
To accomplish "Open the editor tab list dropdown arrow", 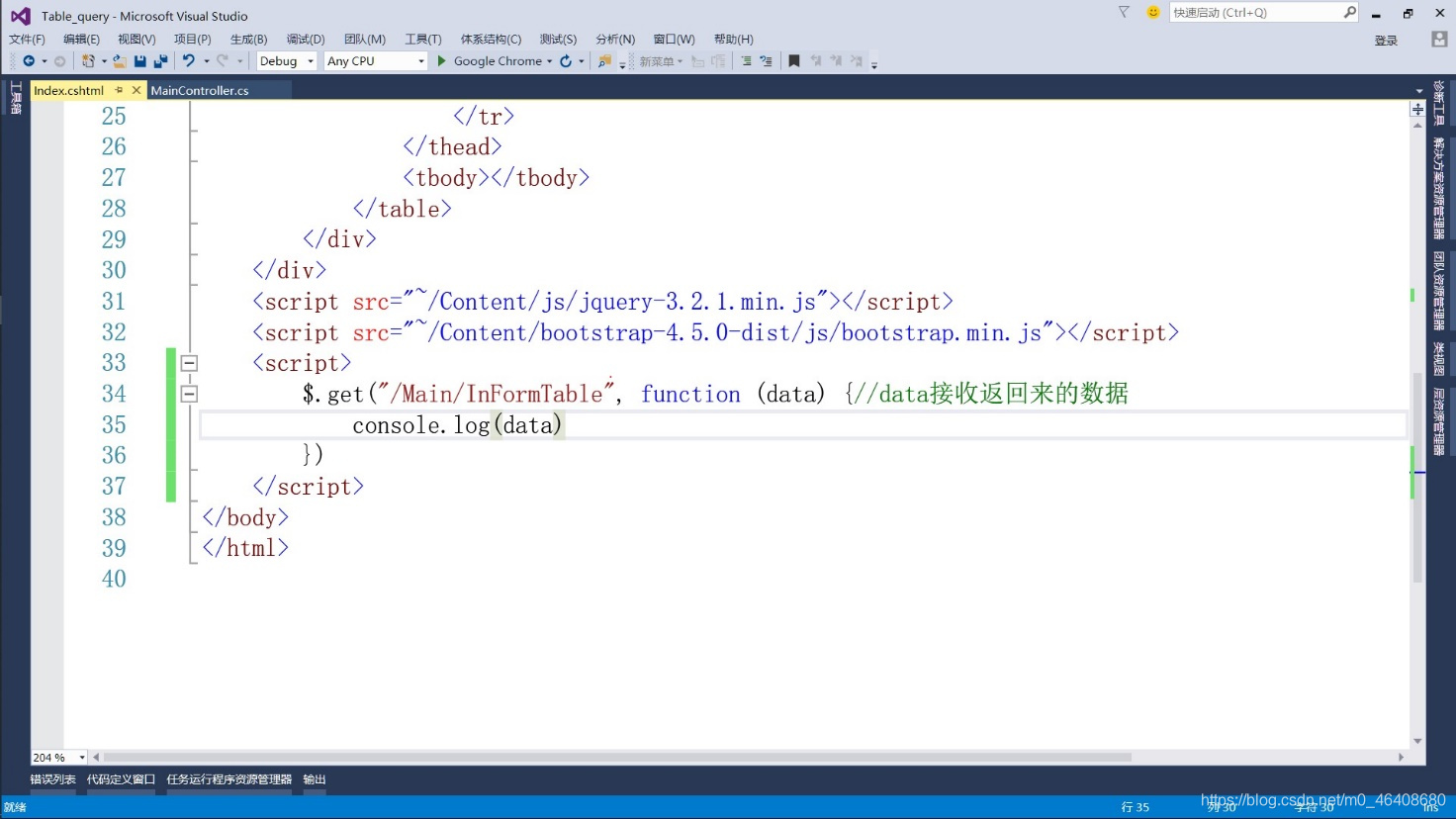I will pos(1418,91).
